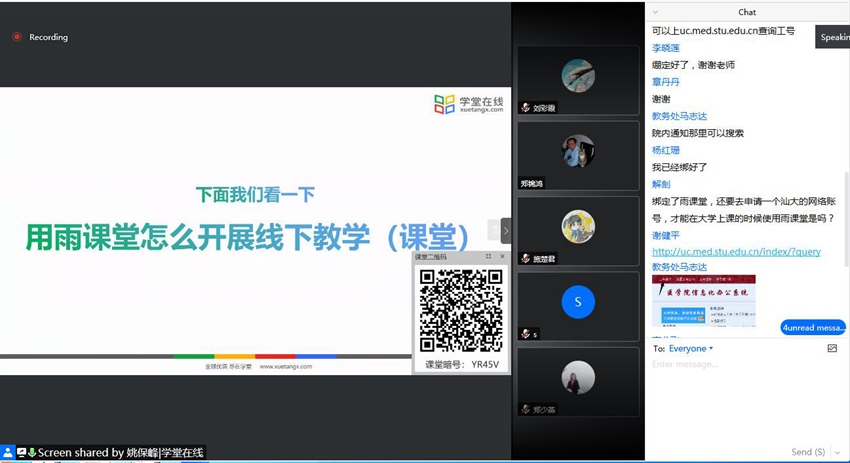Click the Chat panel title
This screenshot has height=463, width=850.
coord(747,12)
